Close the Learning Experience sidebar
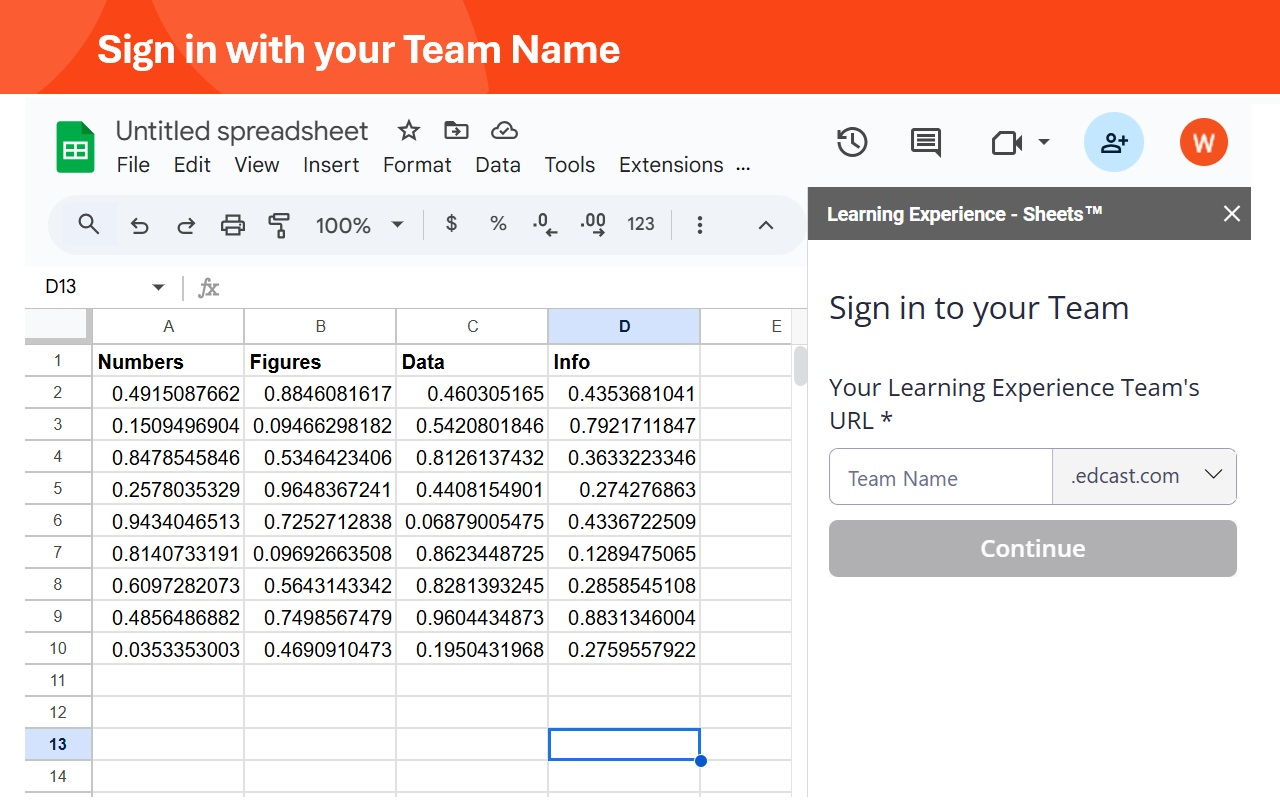1280x800 pixels. pos(1232,213)
